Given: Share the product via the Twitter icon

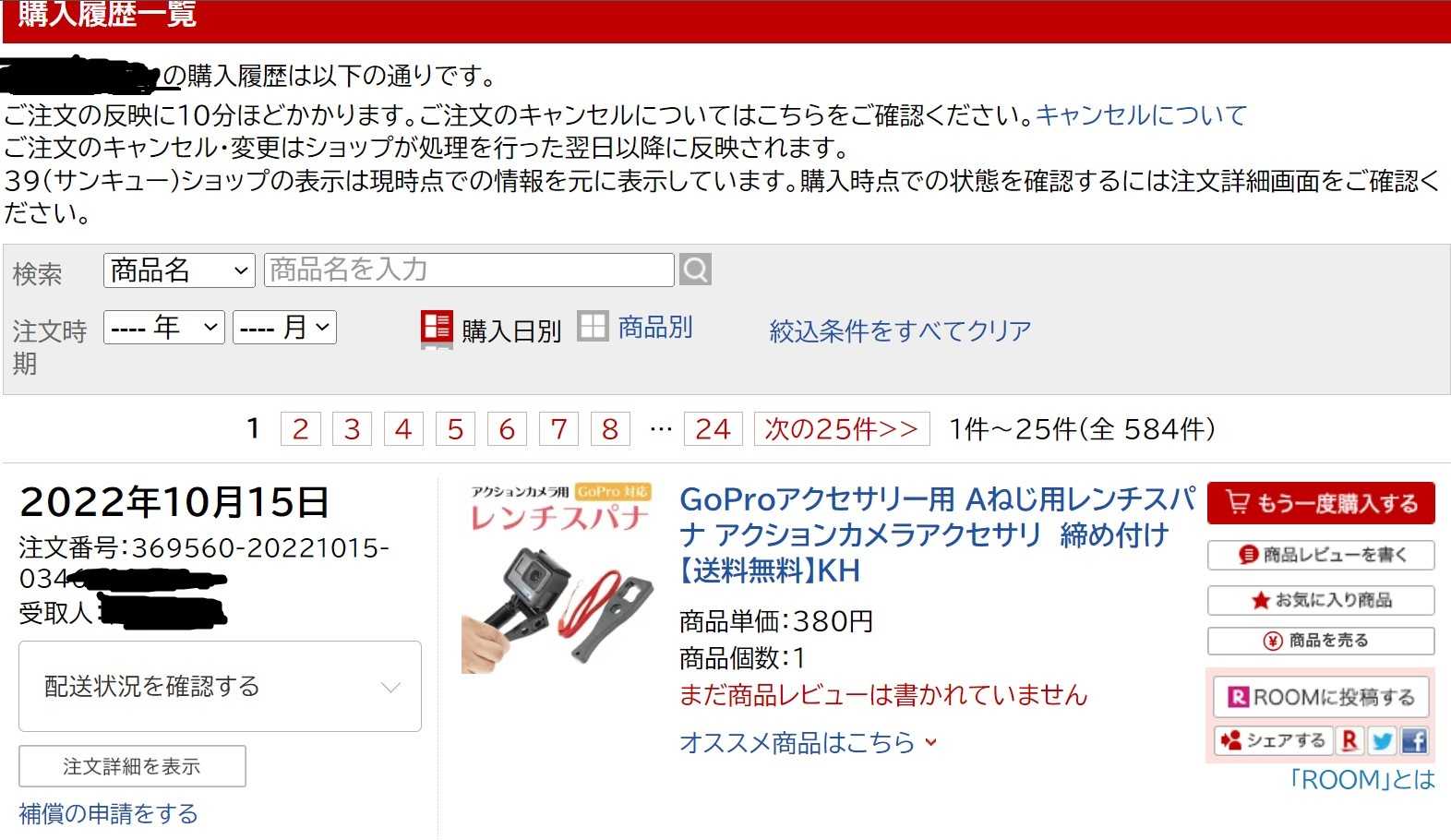Looking at the screenshot, I should (x=1382, y=740).
